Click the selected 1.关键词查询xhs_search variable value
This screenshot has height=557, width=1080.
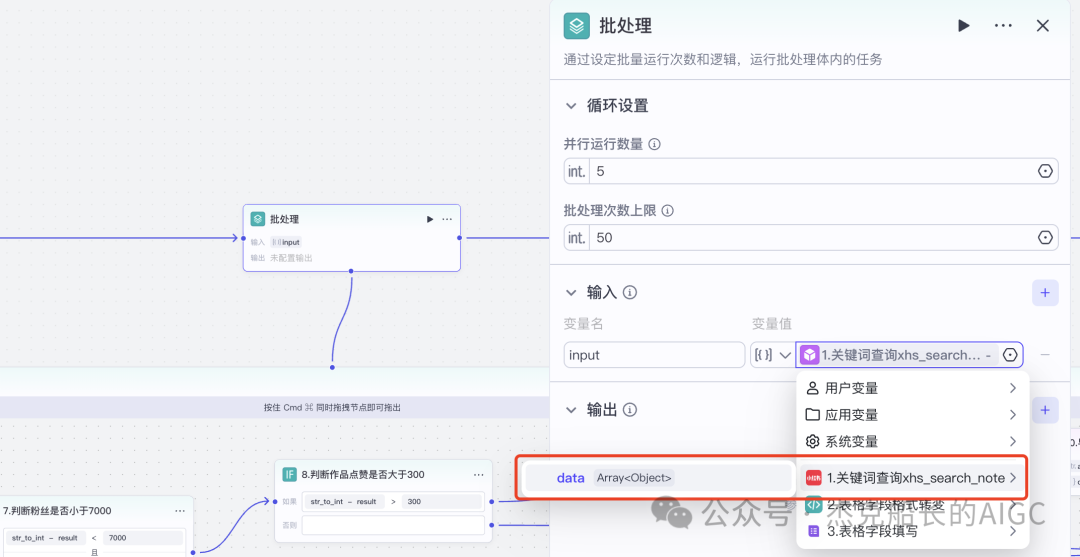point(897,355)
